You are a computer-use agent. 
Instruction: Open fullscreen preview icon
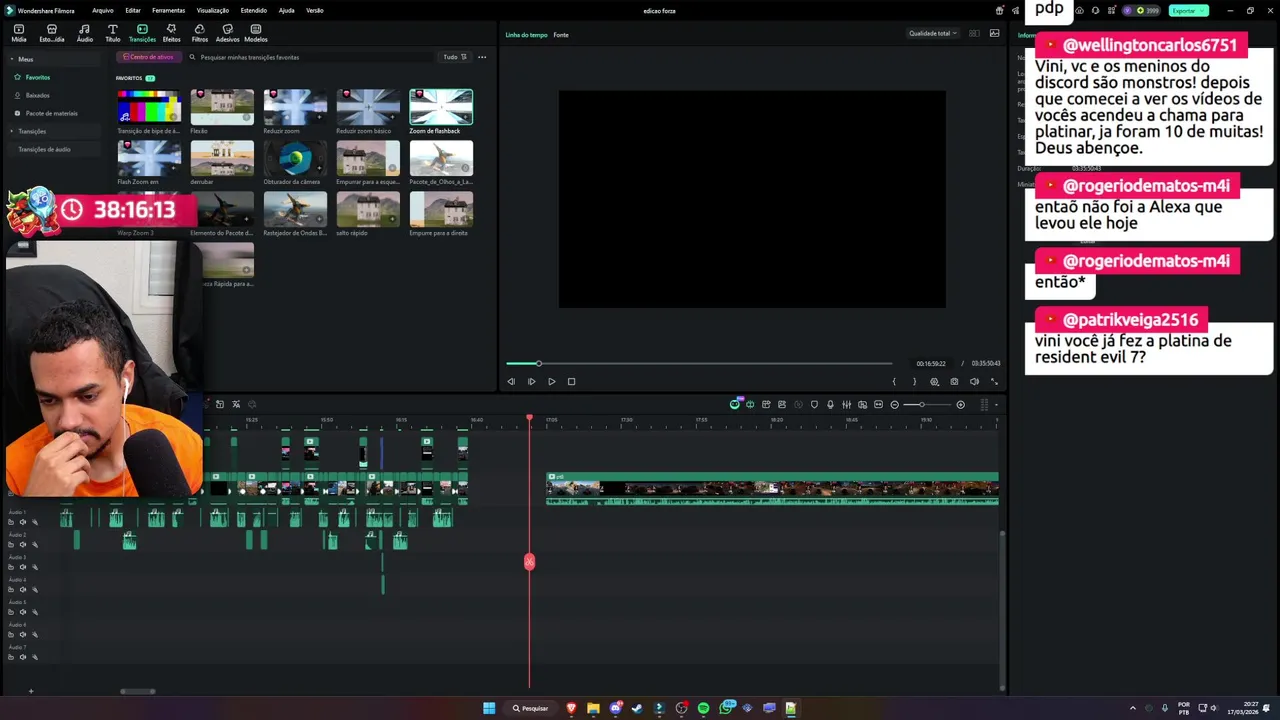[x=994, y=381]
